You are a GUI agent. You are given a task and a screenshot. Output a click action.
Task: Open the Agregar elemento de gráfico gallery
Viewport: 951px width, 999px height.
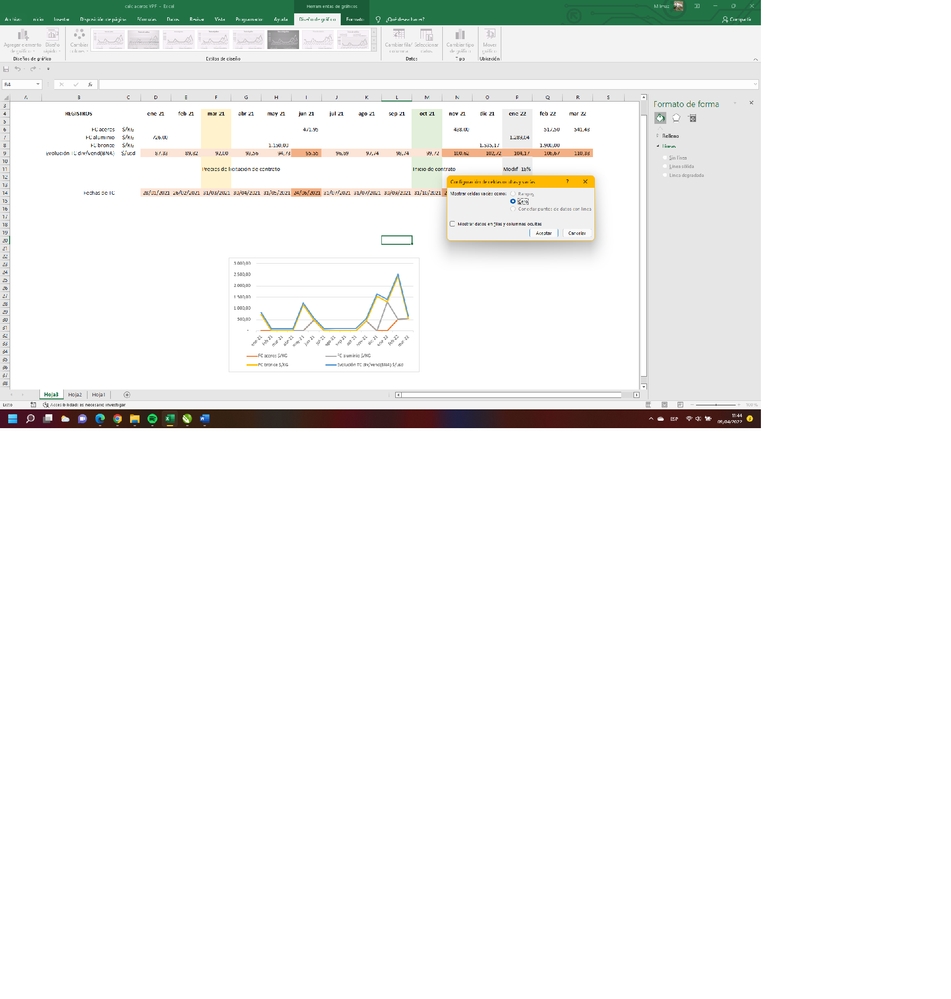click(22, 40)
